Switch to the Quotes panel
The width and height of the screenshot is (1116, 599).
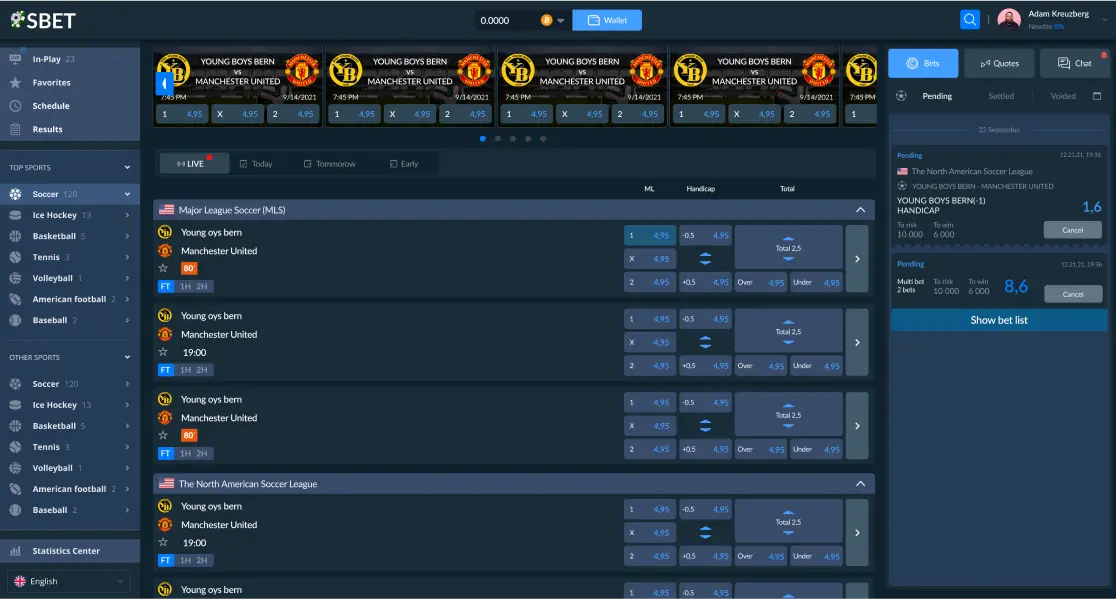point(1000,62)
